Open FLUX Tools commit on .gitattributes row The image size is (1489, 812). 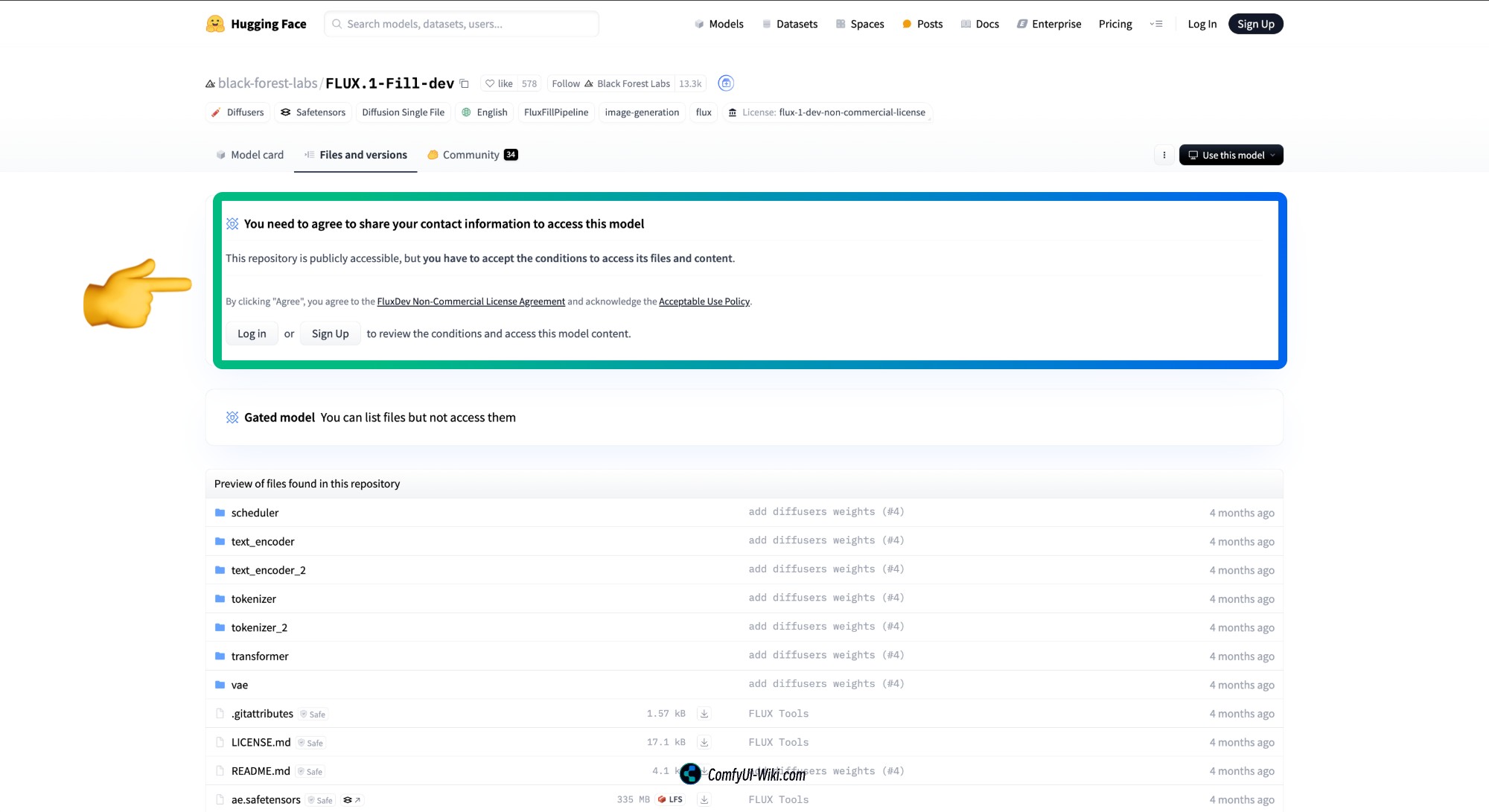778,714
